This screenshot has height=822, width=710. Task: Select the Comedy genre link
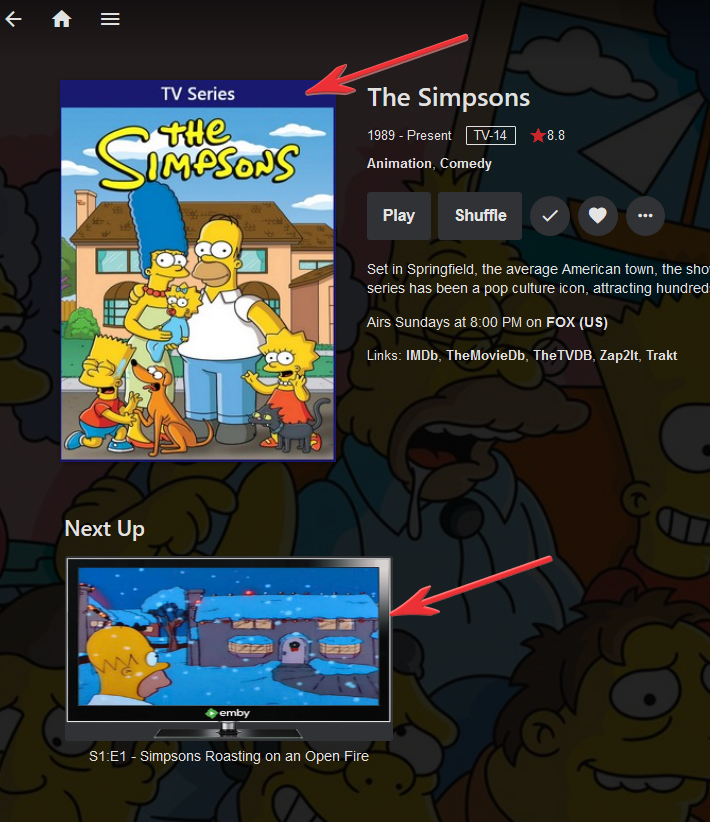(466, 164)
